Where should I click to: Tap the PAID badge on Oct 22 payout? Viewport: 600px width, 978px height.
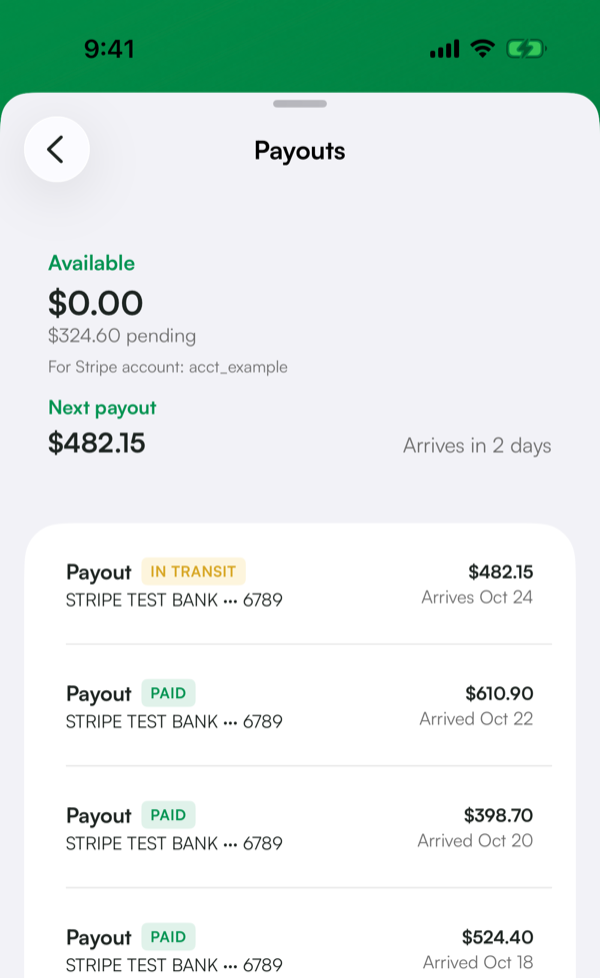[x=168, y=693]
